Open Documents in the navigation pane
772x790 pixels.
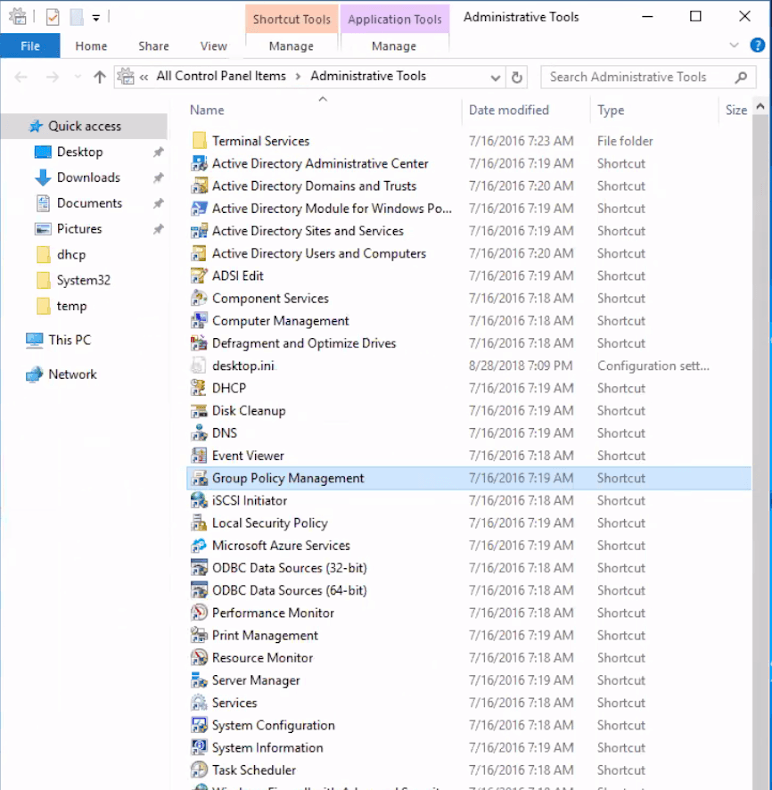click(x=89, y=203)
